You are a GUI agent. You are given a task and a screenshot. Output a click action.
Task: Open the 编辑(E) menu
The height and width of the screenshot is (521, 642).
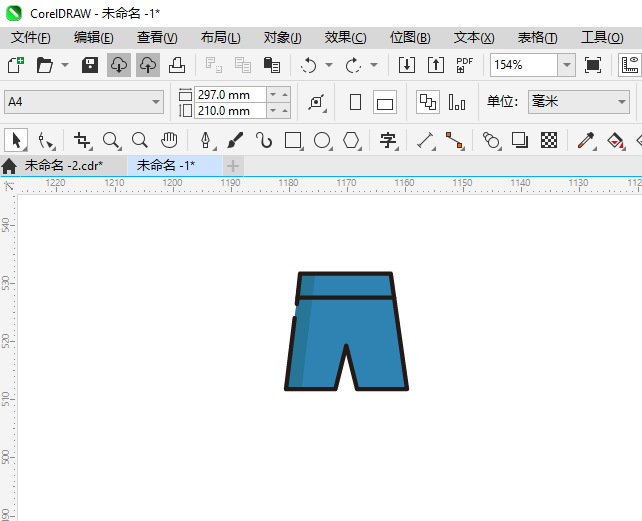click(94, 38)
